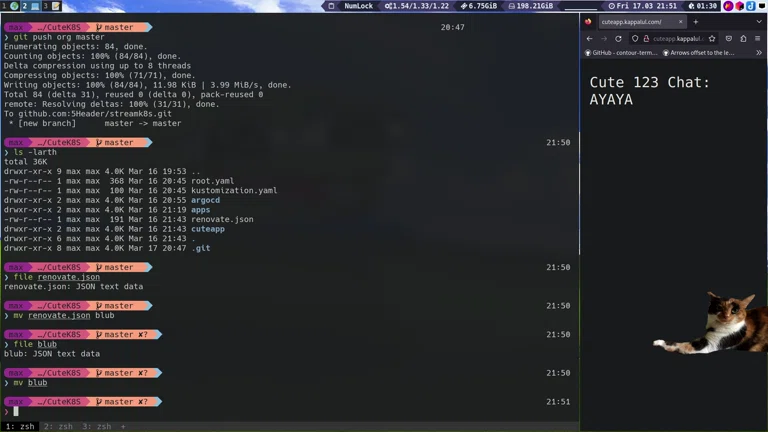Open the Firefox extensions icon
This screenshot has width=768, height=432.
[x=743, y=38]
